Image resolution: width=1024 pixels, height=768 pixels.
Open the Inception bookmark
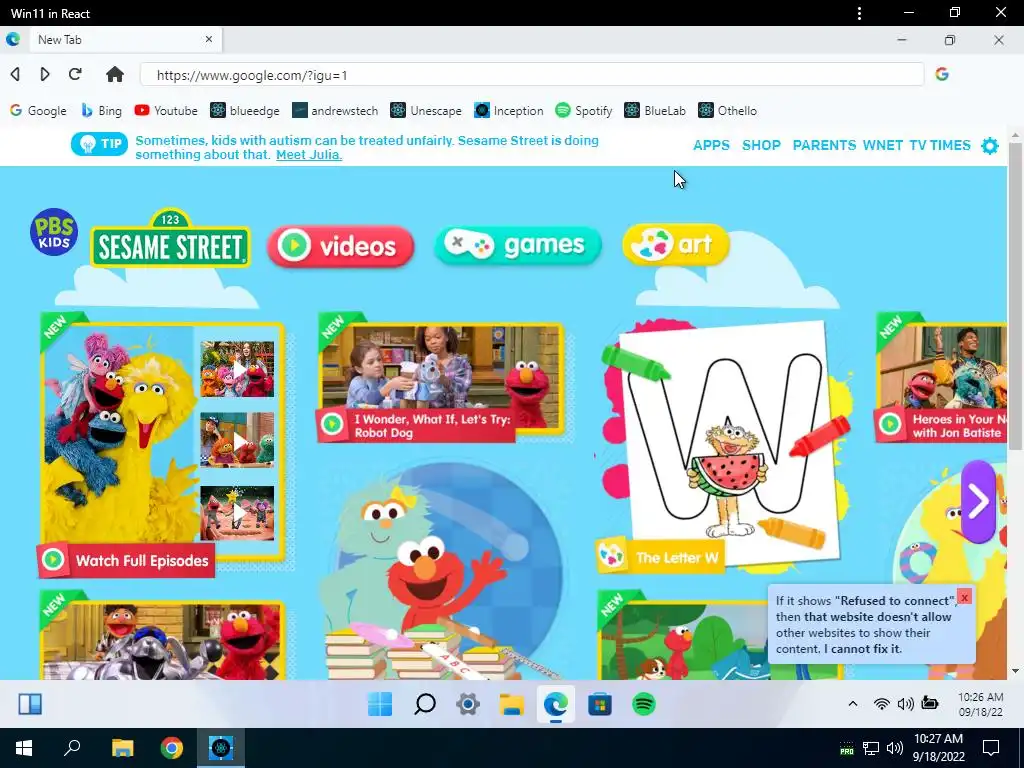point(509,110)
